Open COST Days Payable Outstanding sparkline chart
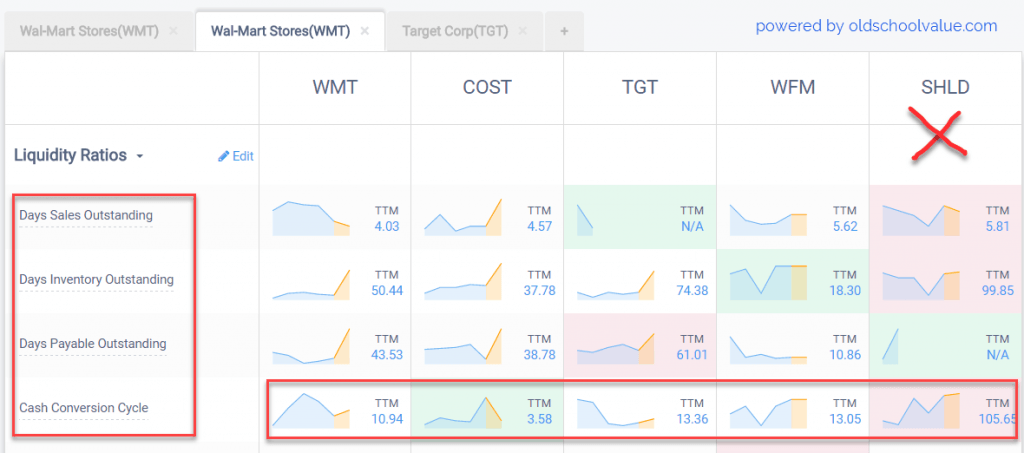 click(x=463, y=346)
